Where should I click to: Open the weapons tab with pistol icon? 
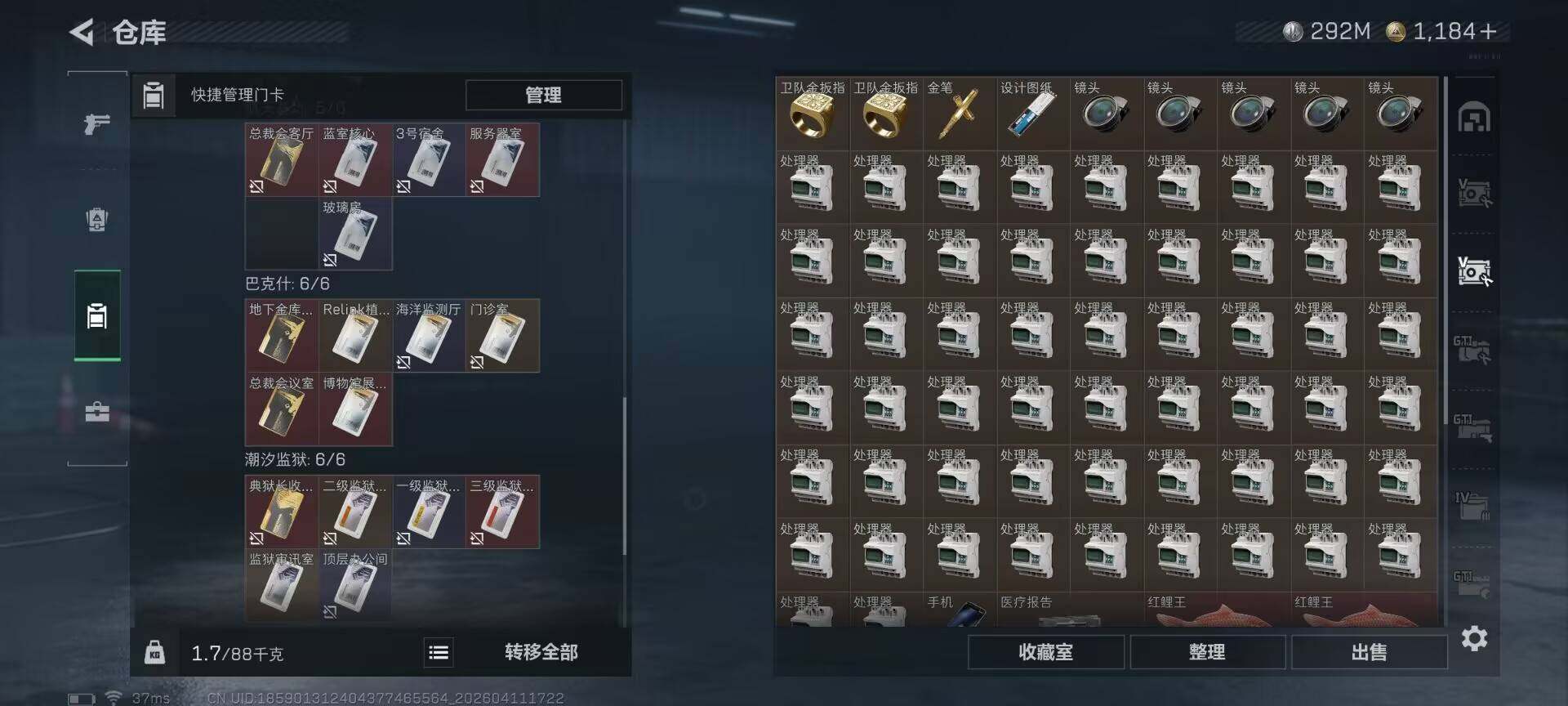pos(97,124)
